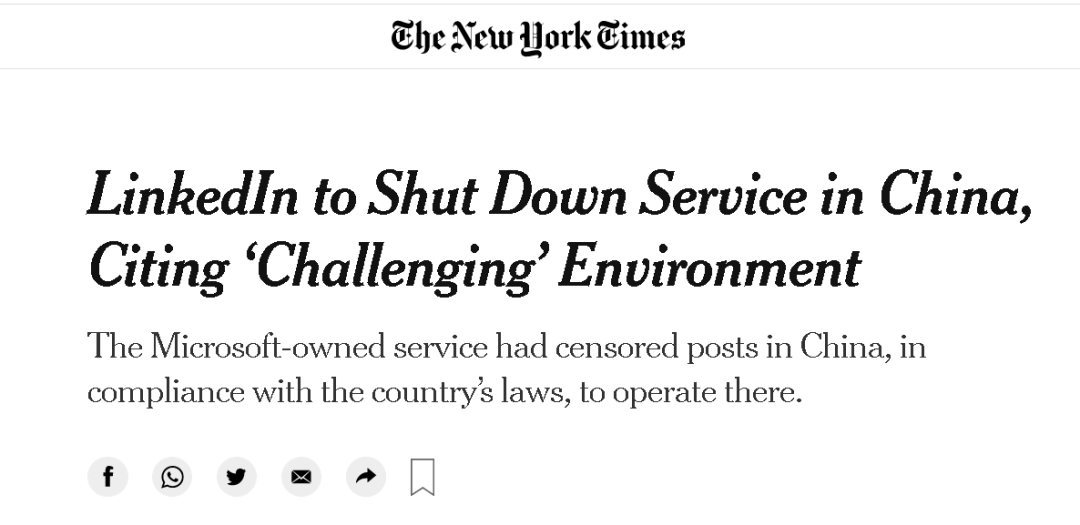Share the article via WhatsApp
The height and width of the screenshot is (525, 1080).
(172, 476)
